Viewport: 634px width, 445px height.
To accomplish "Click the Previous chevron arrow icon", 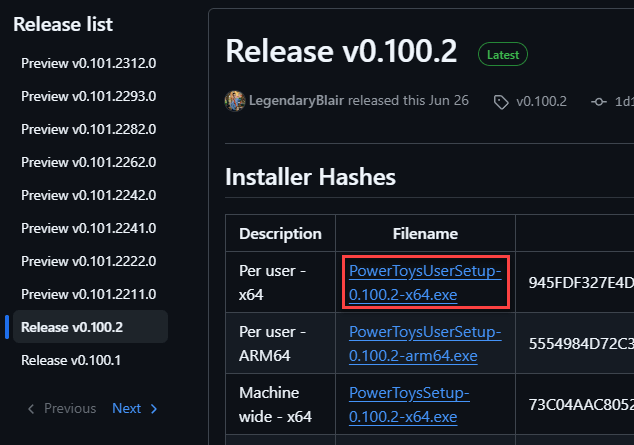I will (x=31, y=409).
